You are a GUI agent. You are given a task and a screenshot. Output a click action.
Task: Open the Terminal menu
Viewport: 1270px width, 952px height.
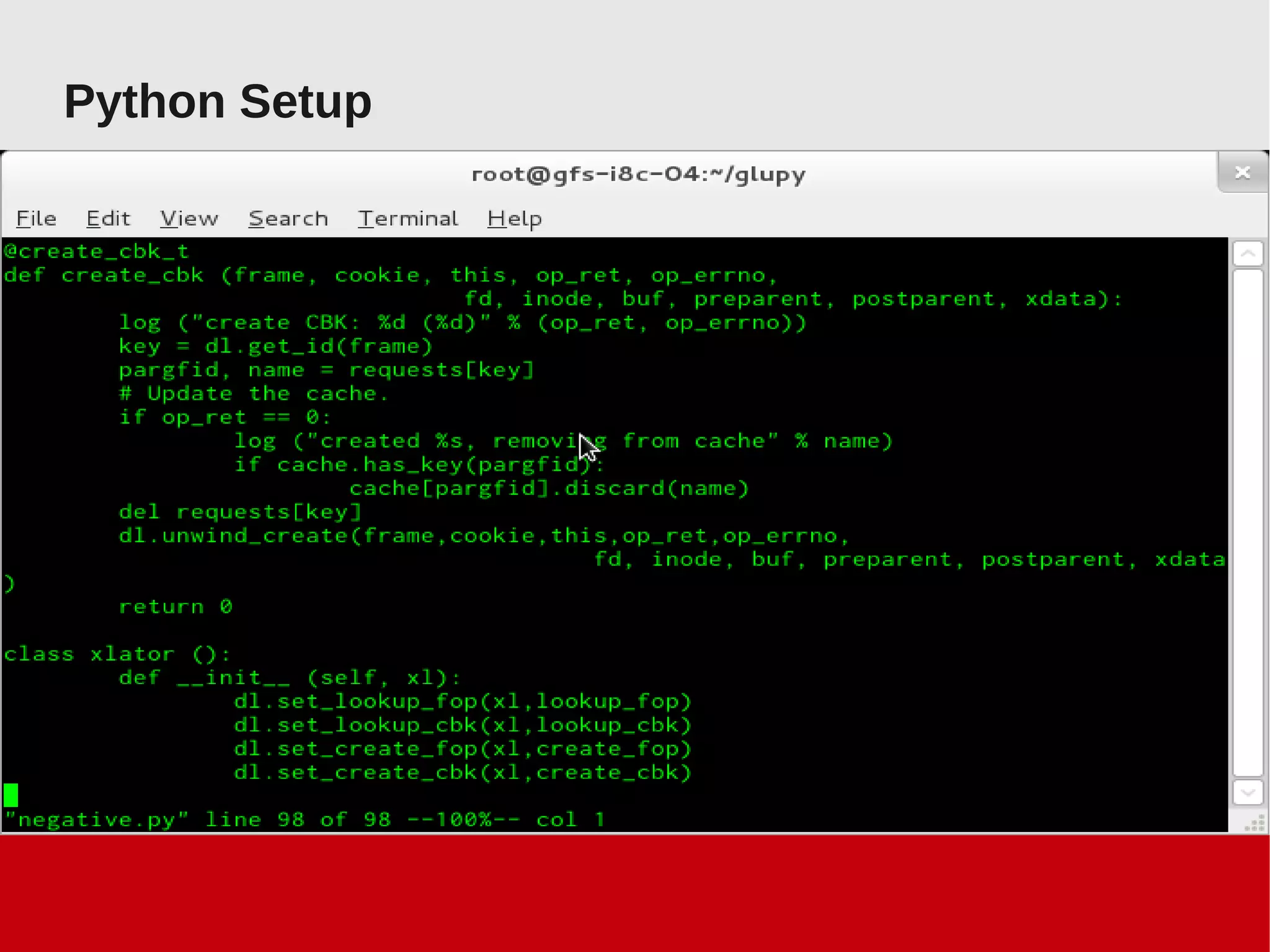(408, 218)
